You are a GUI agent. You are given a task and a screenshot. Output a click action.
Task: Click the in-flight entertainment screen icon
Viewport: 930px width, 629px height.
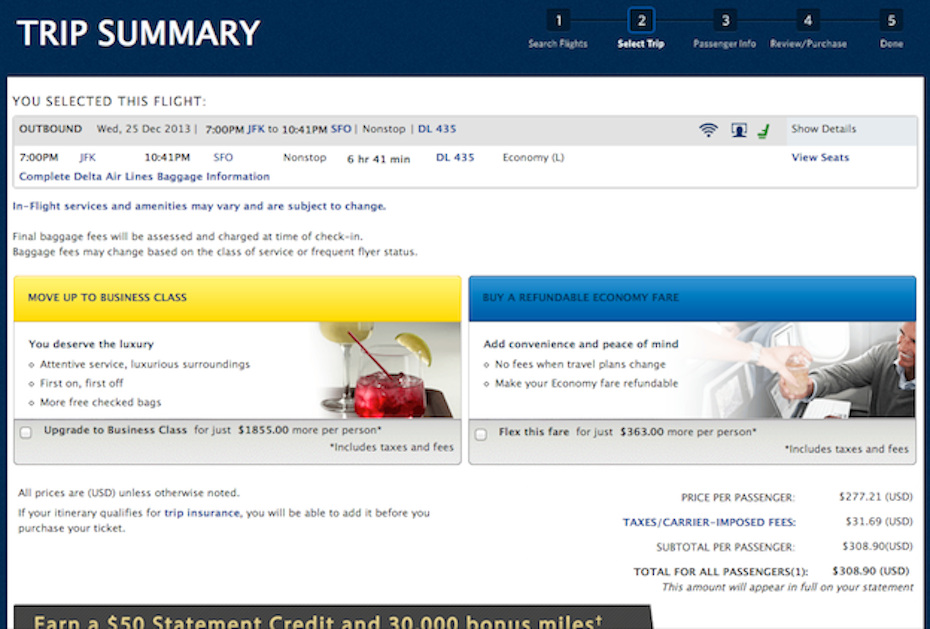[738, 130]
